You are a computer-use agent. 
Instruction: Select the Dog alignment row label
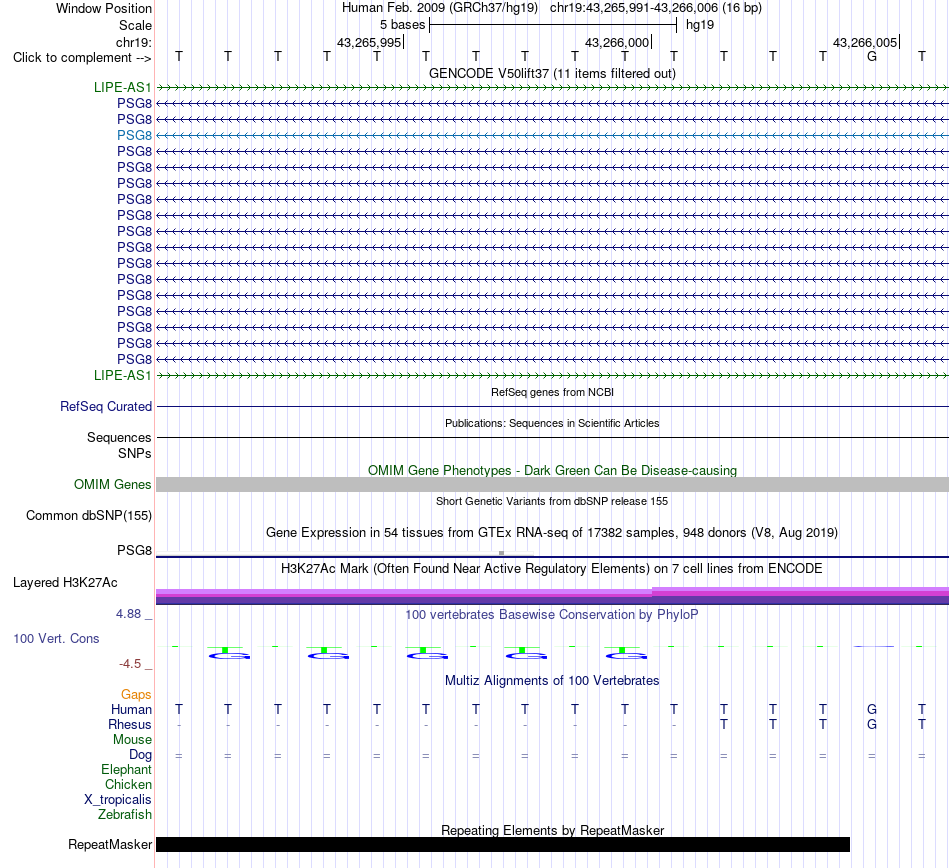pyautogui.click(x=140, y=755)
